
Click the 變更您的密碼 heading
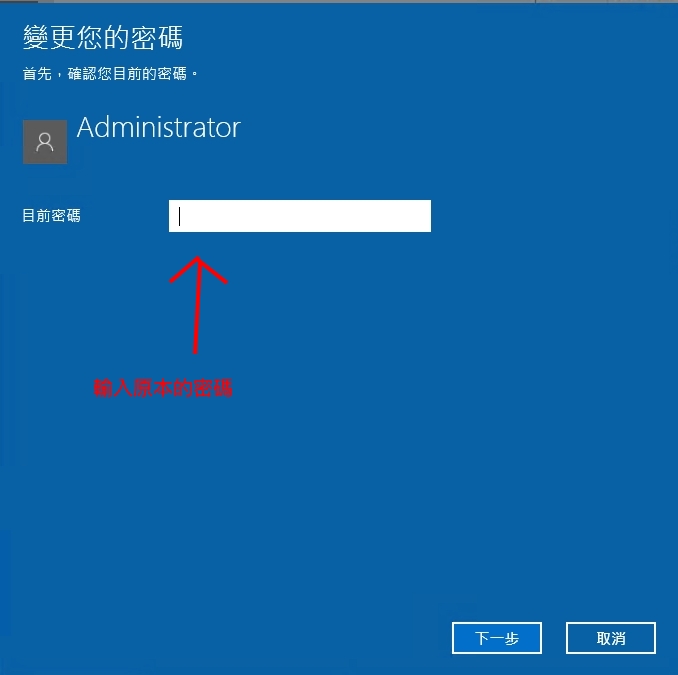point(103,37)
